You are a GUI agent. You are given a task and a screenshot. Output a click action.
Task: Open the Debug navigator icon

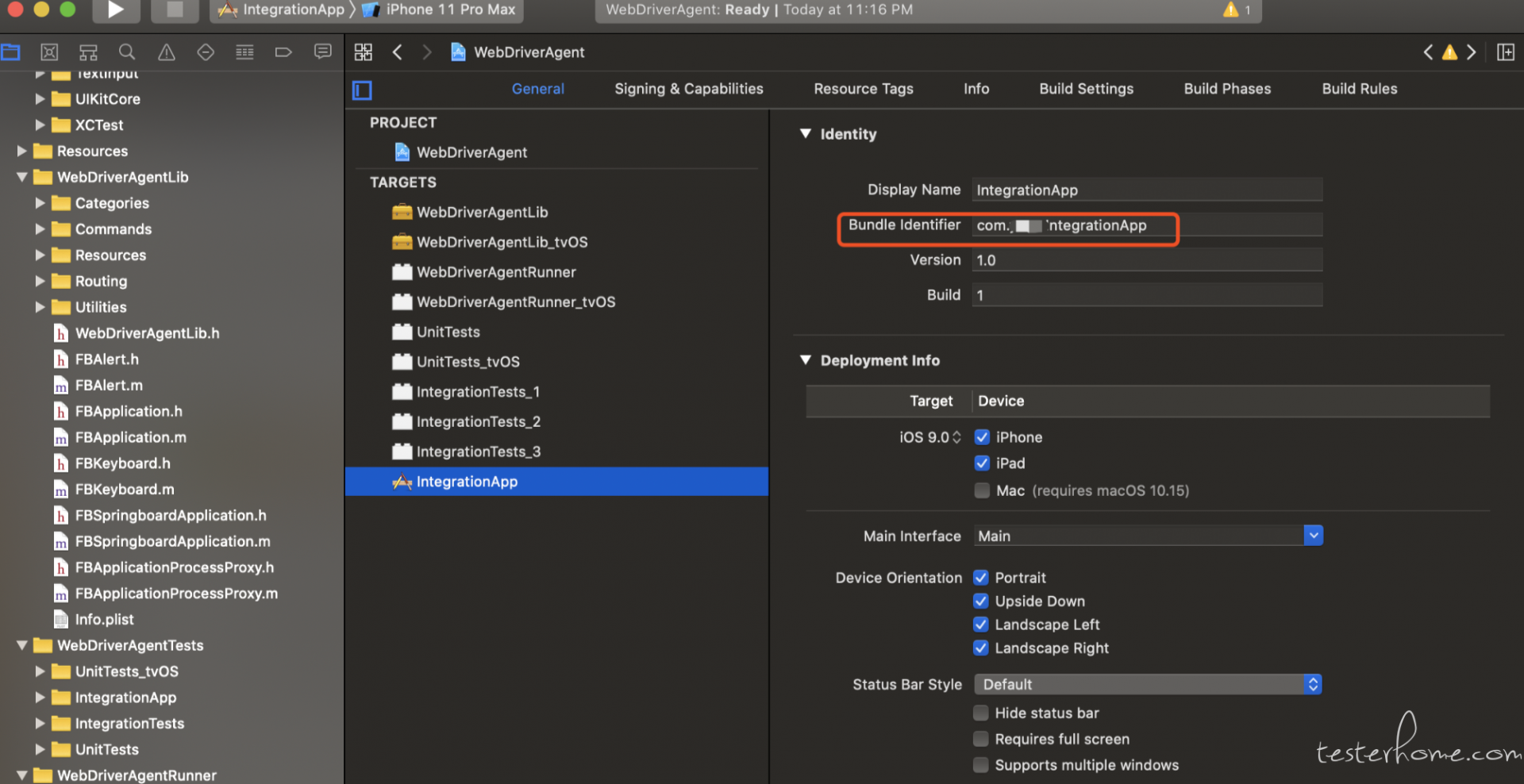(x=244, y=52)
